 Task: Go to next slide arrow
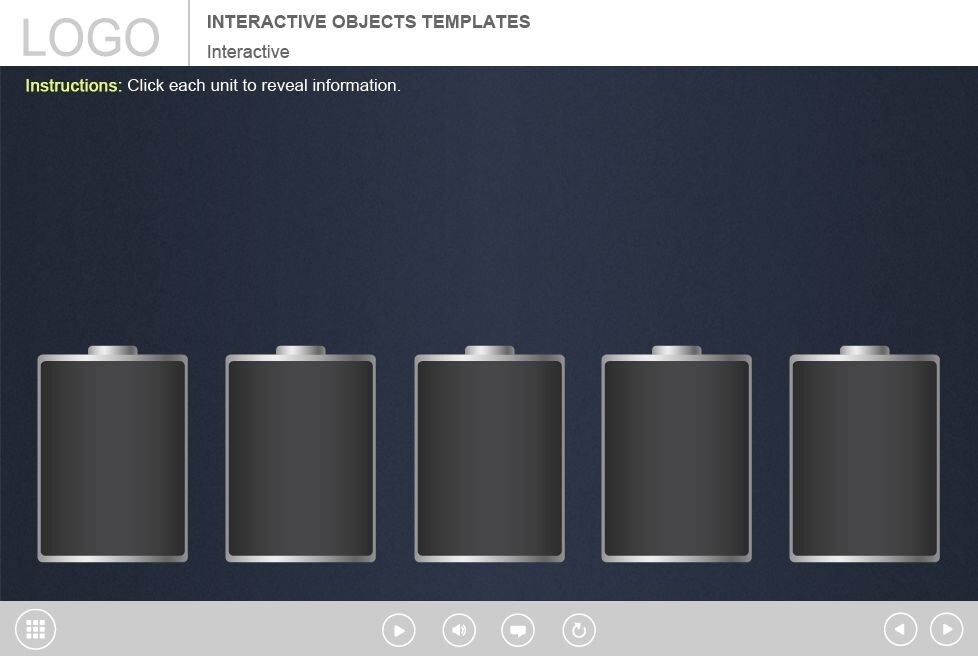click(x=947, y=629)
